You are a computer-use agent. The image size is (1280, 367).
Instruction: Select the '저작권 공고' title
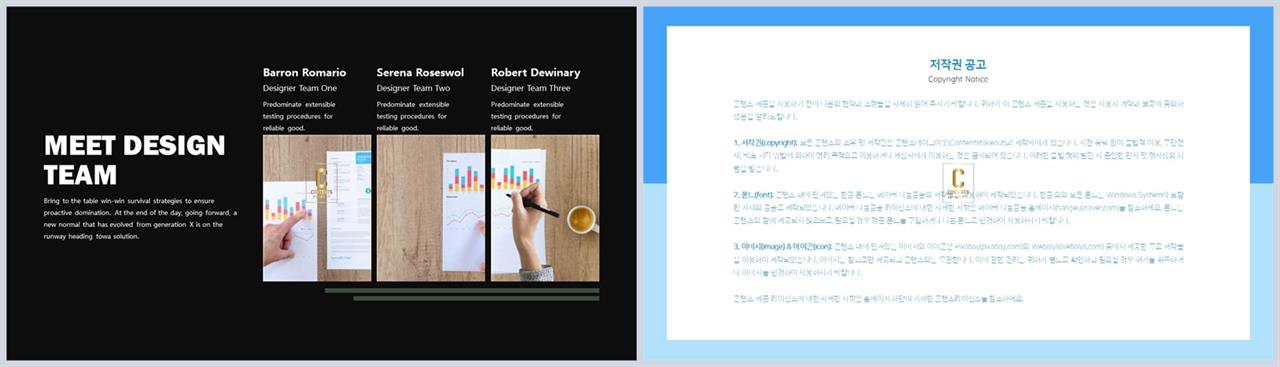tap(958, 64)
